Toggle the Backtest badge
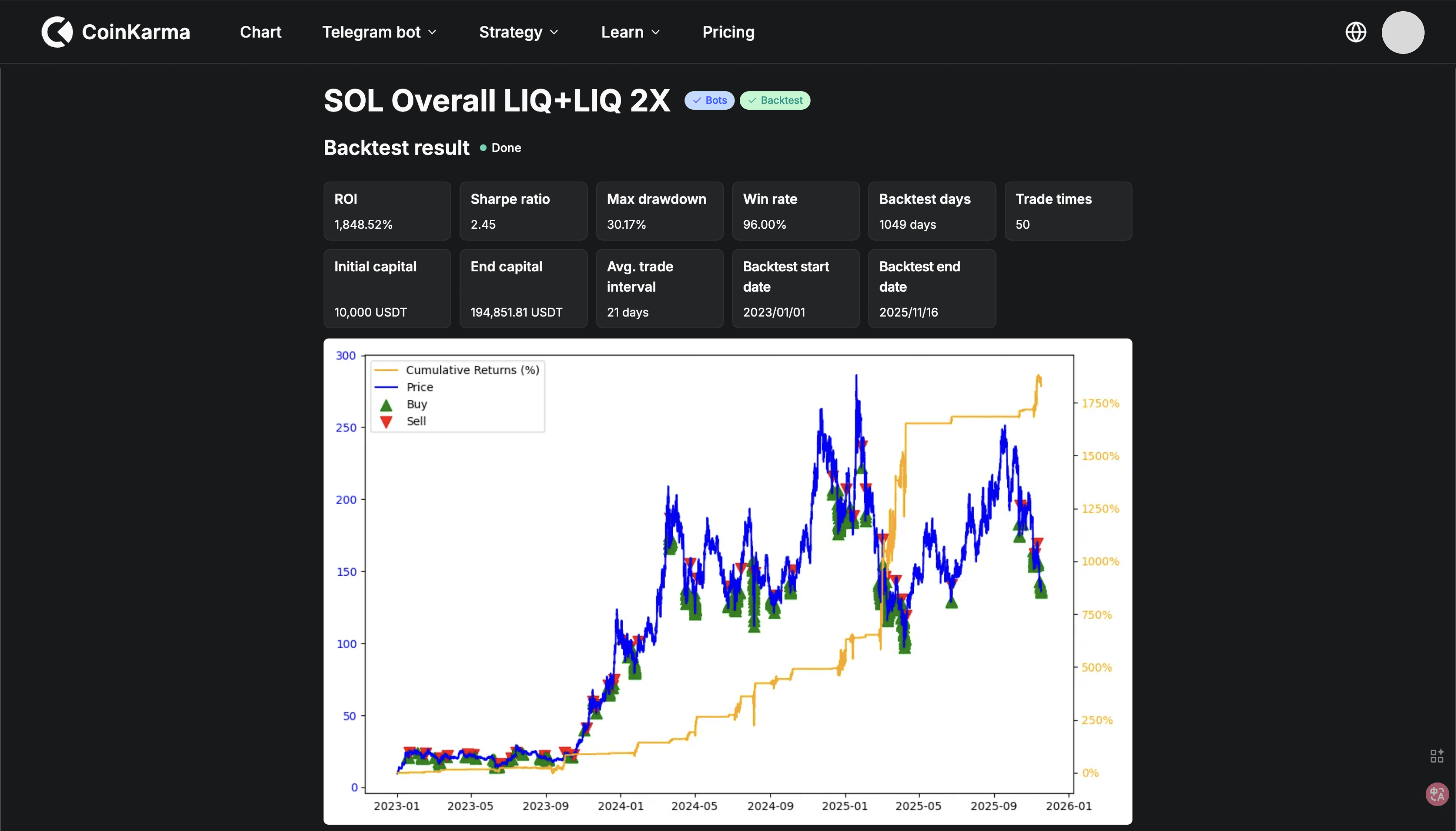The image size is (1456, 831). coord(775,100)
